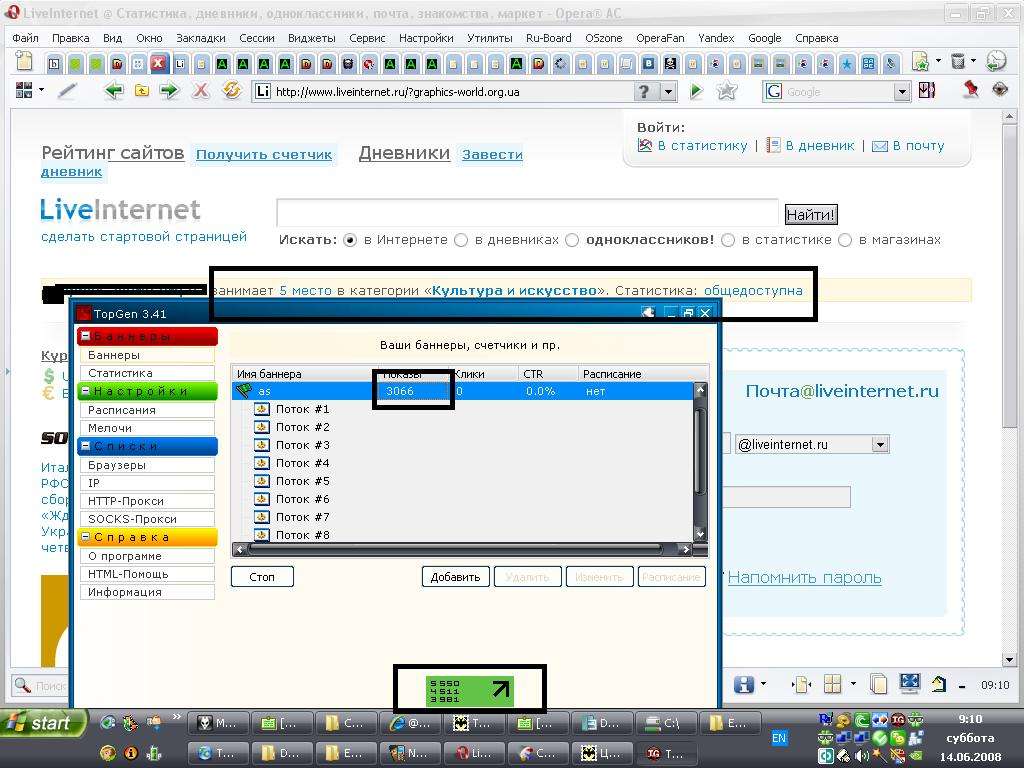The width and height of the screenshot is (1024, 768).
Task: Click the green LiveInternet counter image
Action: click(x=470, y=691)
